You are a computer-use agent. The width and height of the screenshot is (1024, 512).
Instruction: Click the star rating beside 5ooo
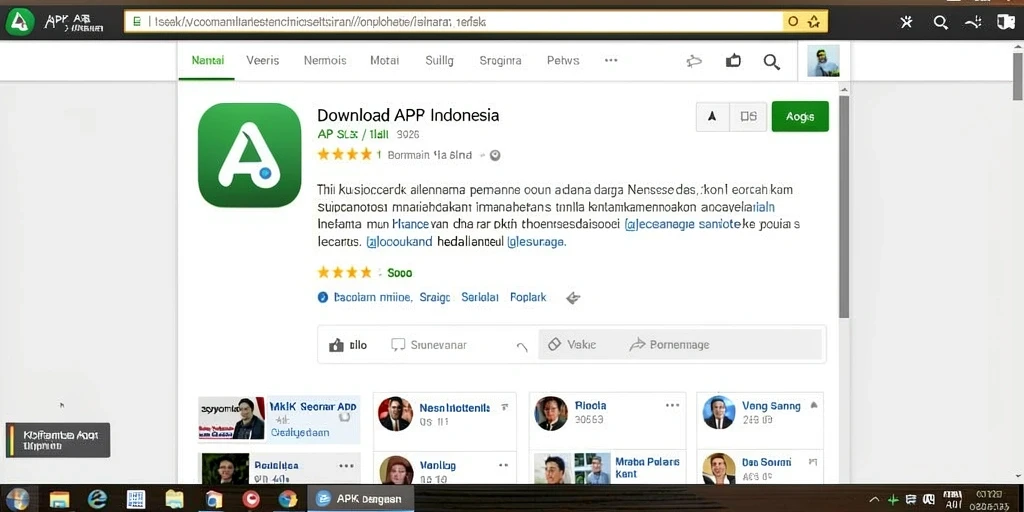[344, 272]
